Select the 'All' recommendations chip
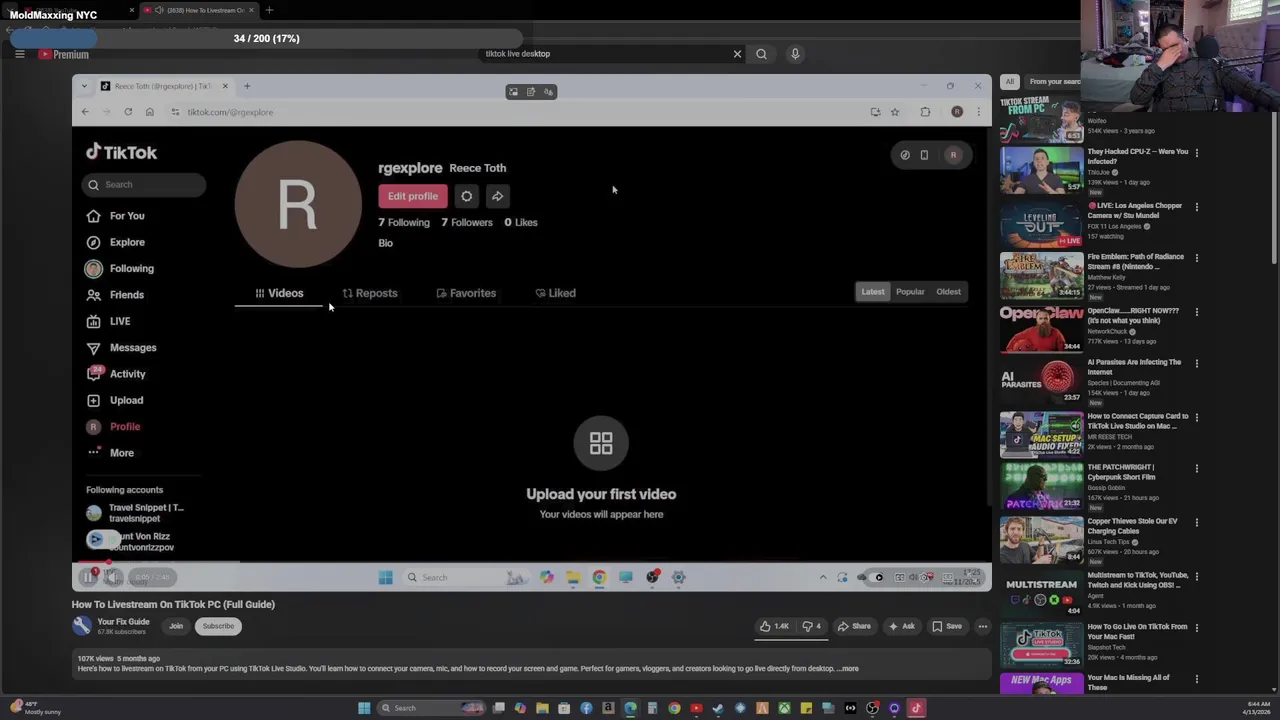Image resolution: width=1280 pixels, height=720 pixels. 1010,82
